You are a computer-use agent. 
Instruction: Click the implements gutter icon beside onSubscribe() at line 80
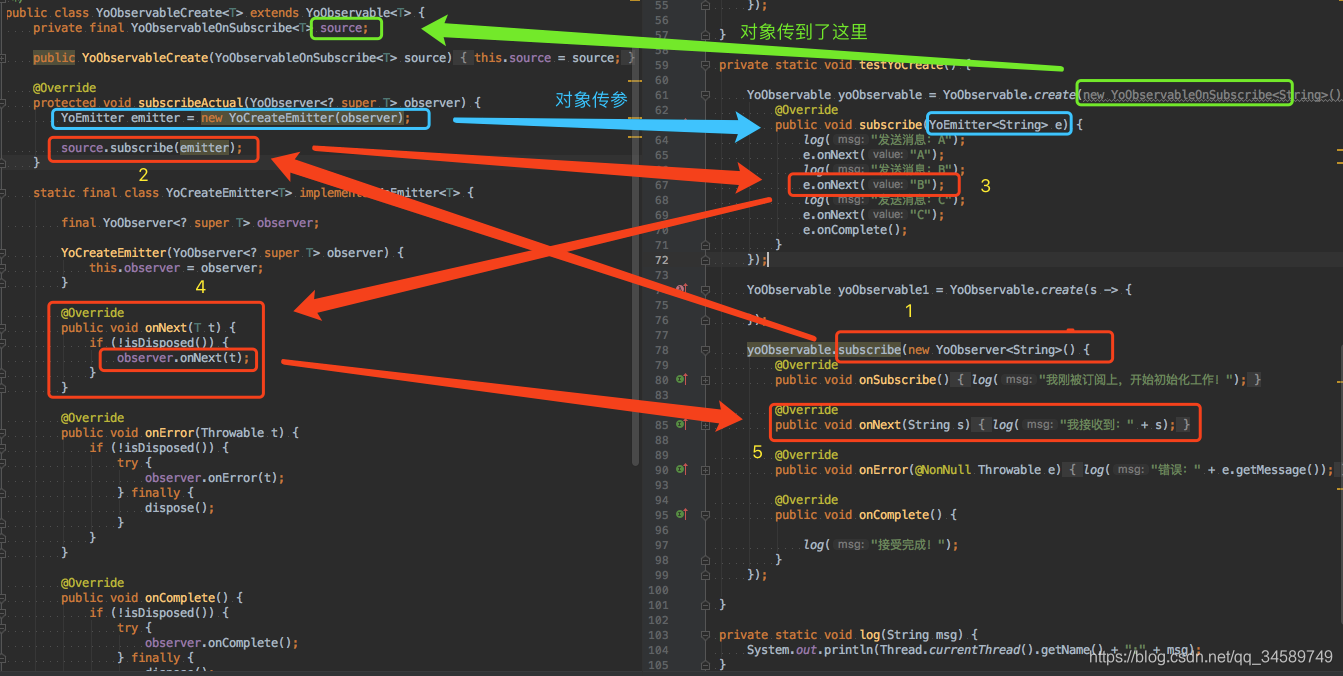(682, 379)
